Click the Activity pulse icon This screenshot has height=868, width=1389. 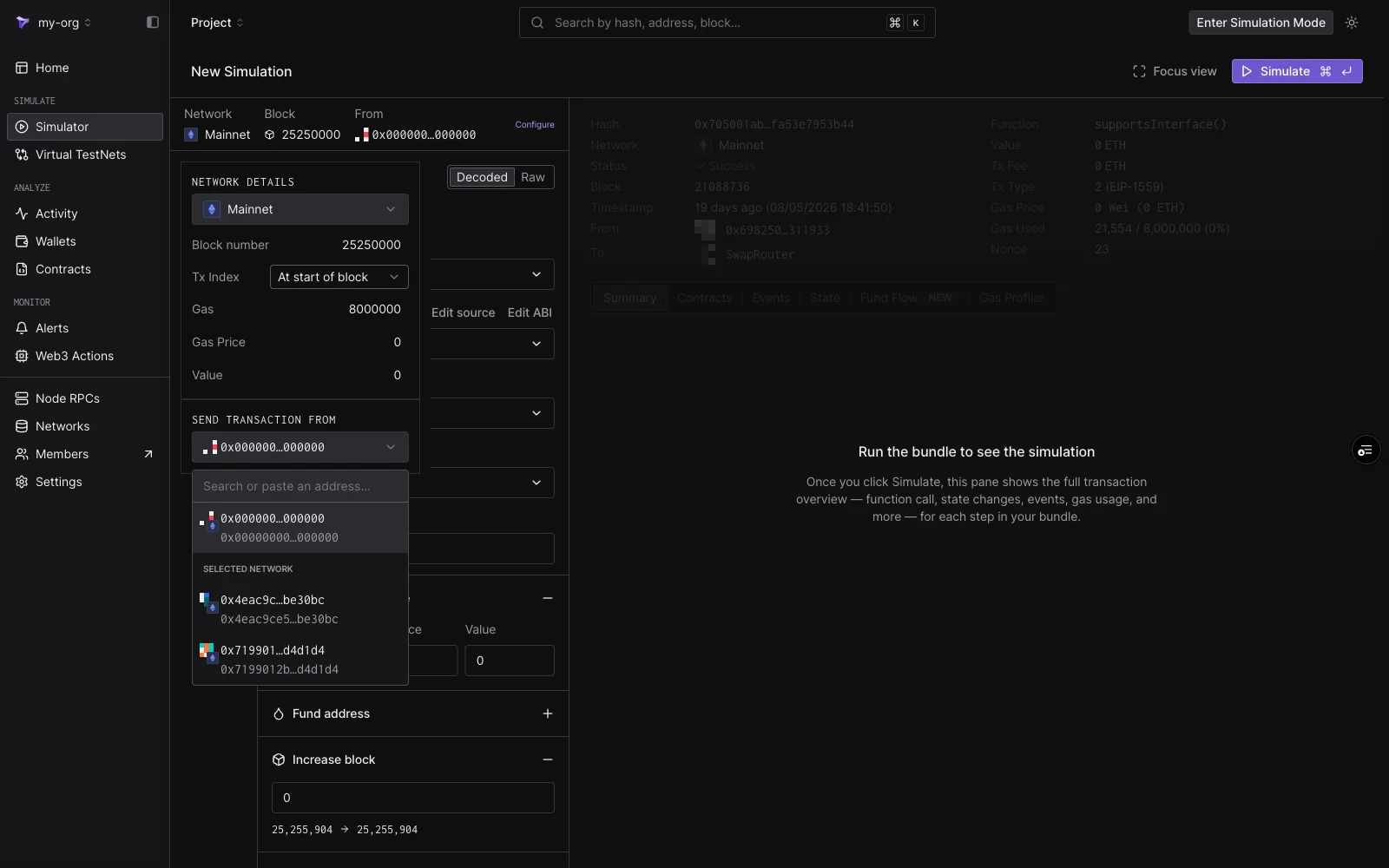(x=22, y=214)
